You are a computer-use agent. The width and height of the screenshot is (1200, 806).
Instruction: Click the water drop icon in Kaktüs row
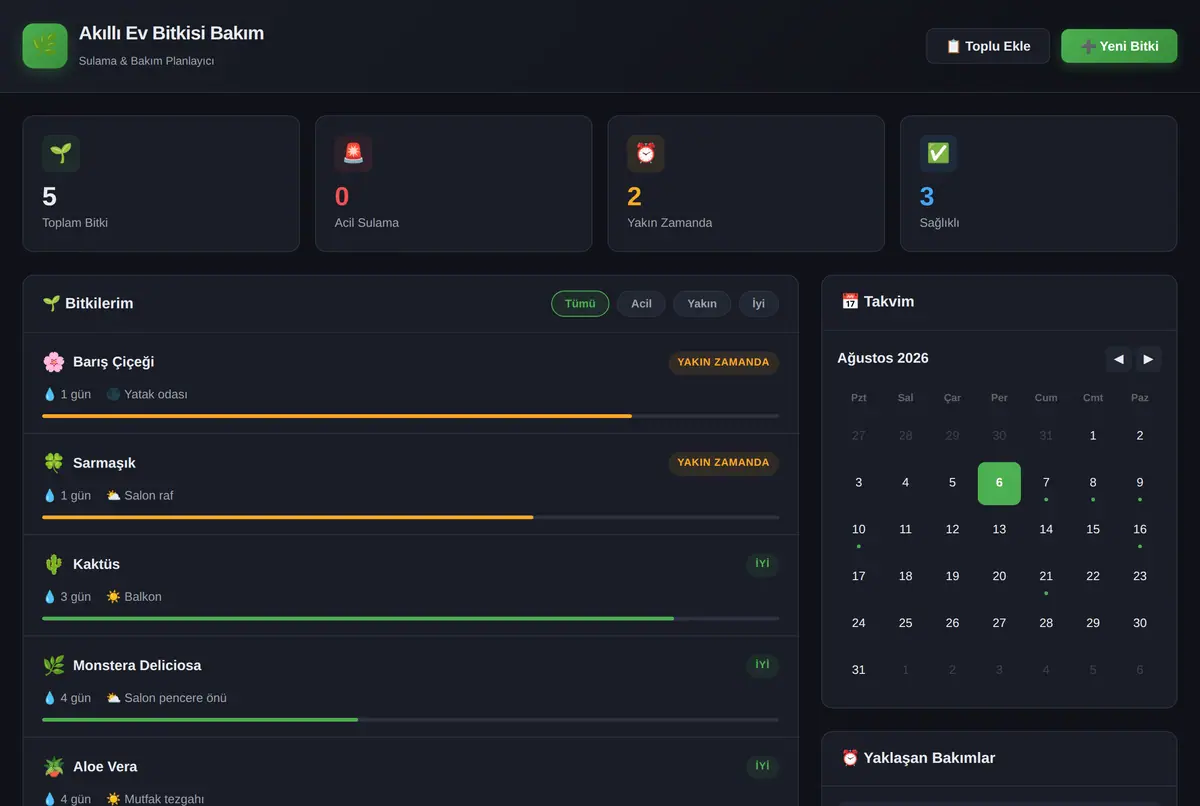coord(49,597)
